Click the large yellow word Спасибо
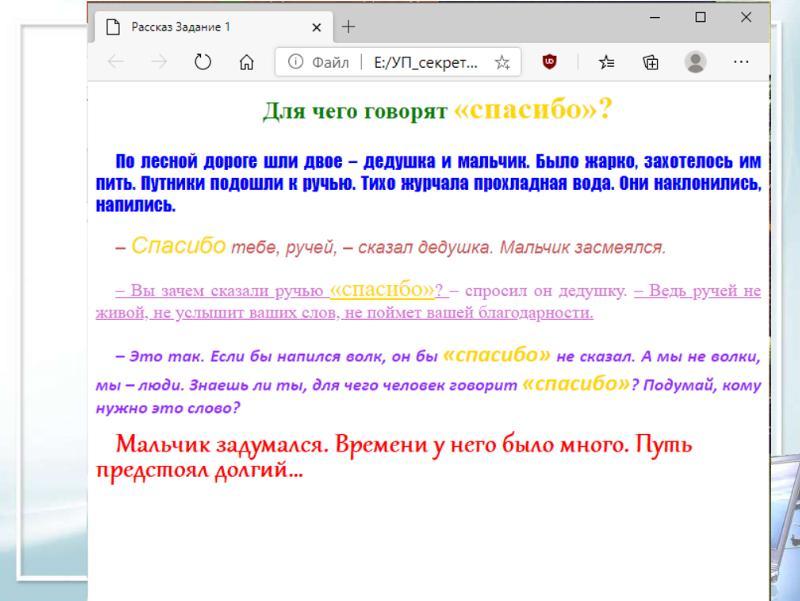 coord(179,245)
